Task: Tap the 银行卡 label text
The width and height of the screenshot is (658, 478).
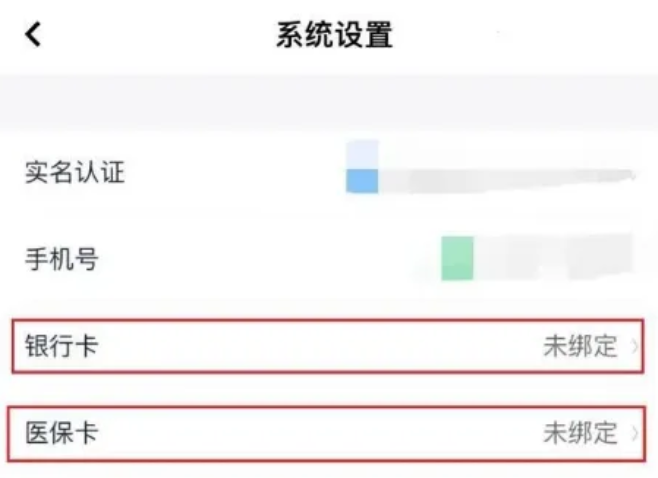Action: click(61, 347)
